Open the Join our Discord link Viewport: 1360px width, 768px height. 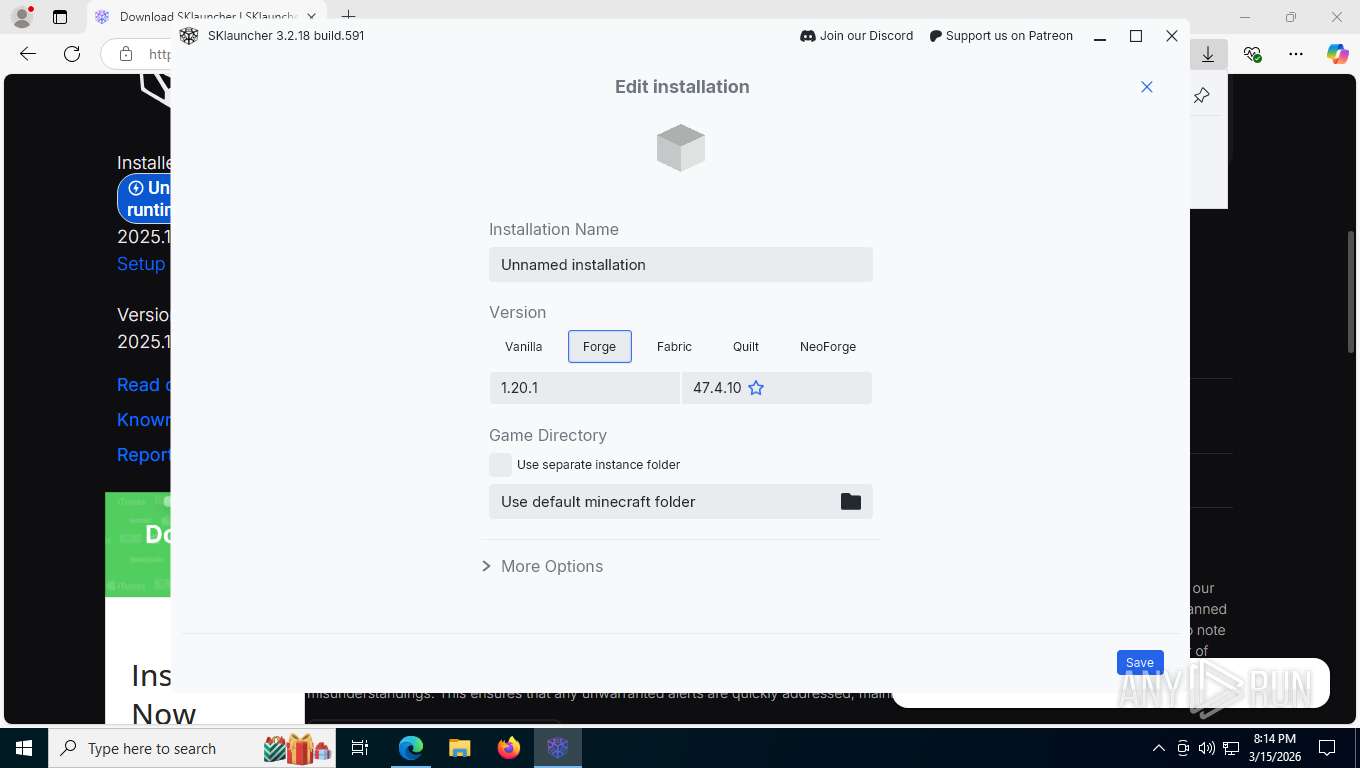click(857, 36)
